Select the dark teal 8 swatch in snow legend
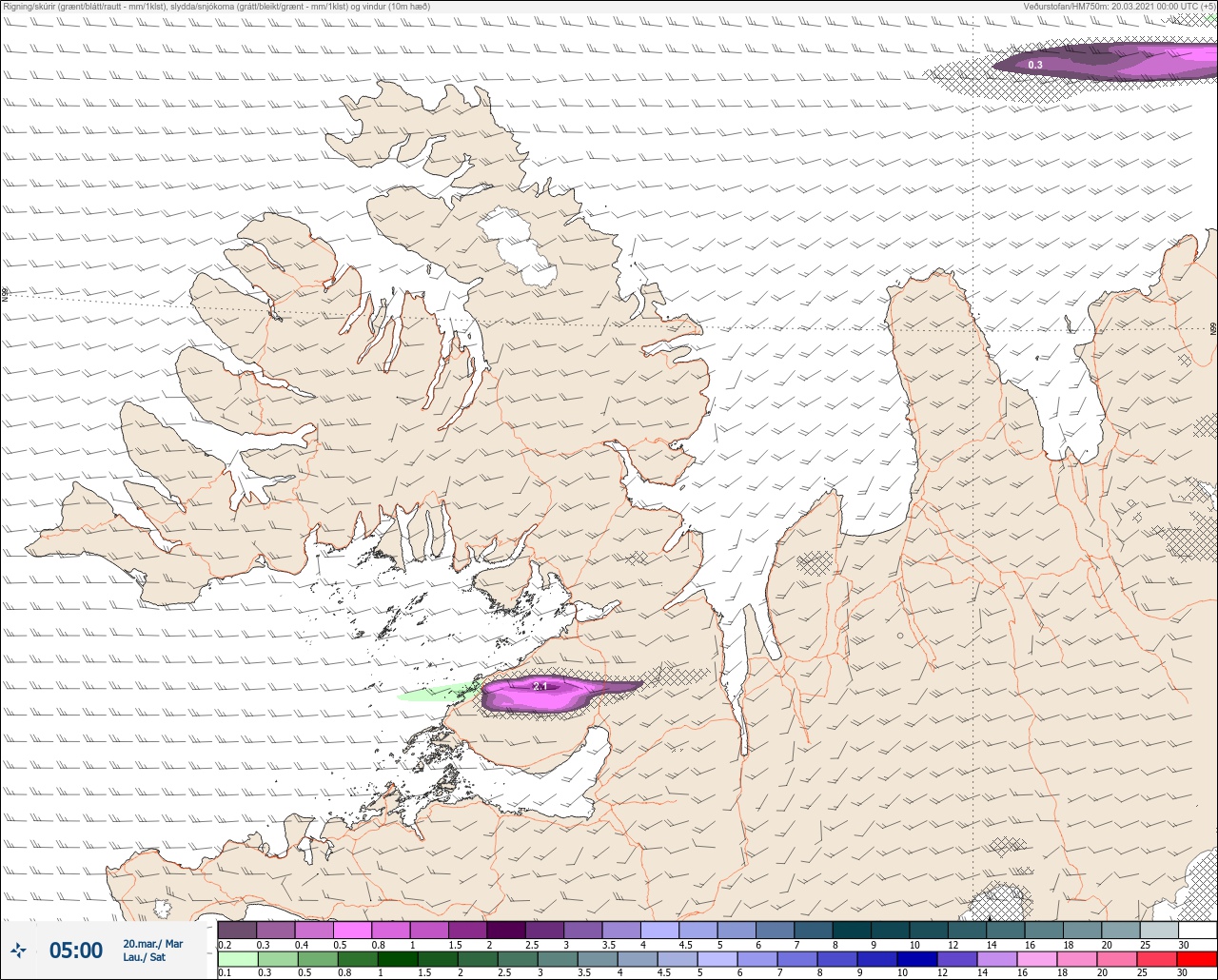The width and height of the screenshot is (1218, 980). [852, 930]
